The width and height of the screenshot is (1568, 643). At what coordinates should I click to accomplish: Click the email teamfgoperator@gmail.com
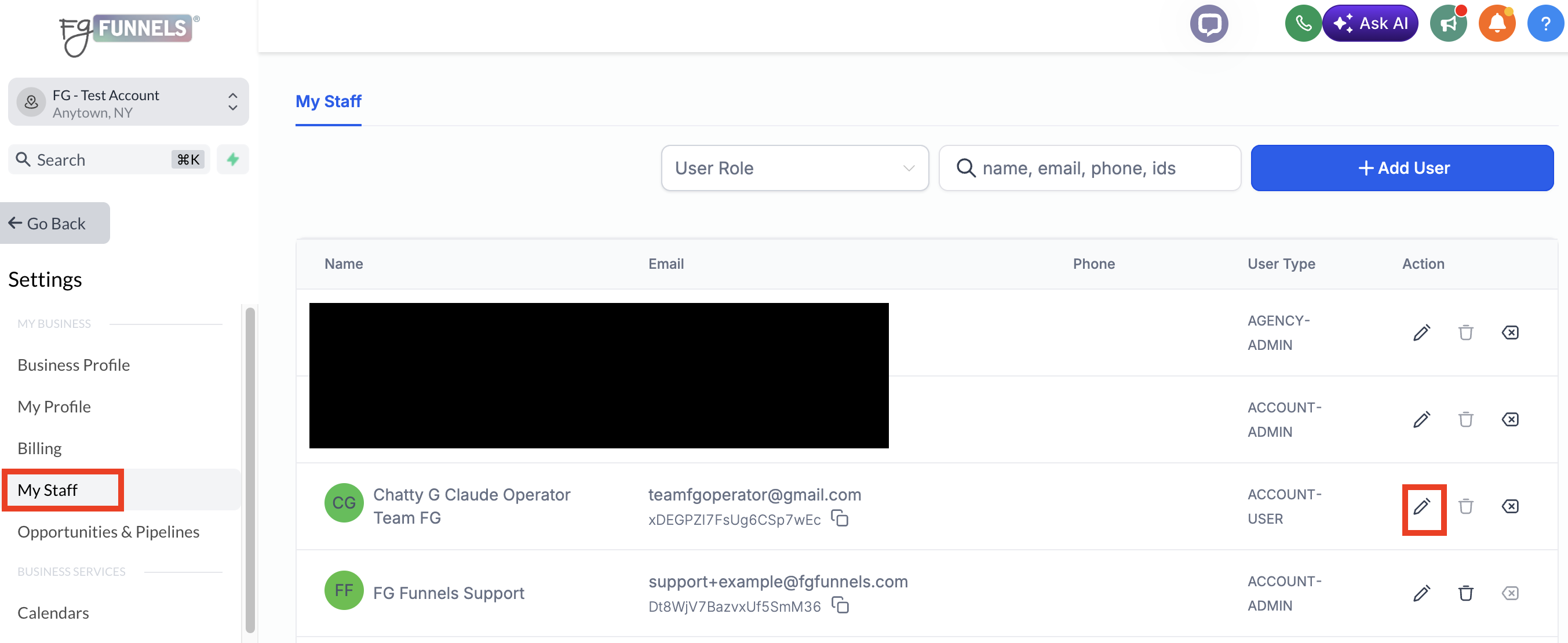pos(755,495)
